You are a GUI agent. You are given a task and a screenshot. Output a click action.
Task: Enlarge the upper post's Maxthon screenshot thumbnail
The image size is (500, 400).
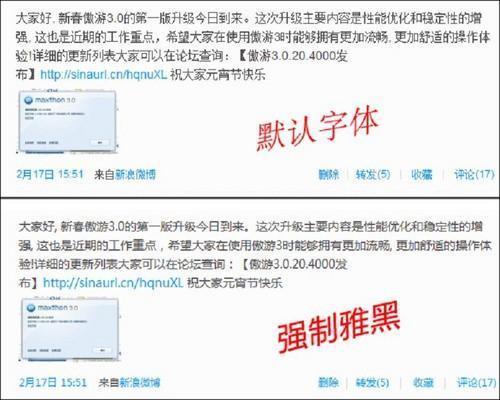67,121
